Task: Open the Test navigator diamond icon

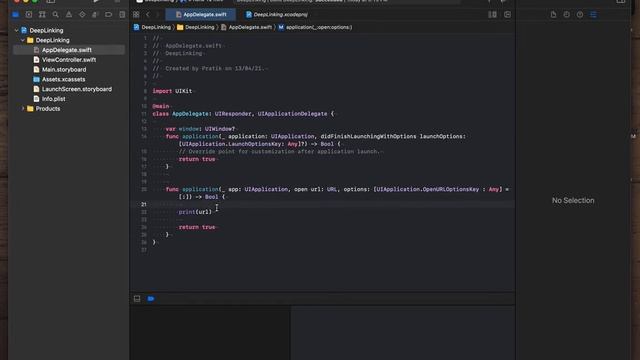Action: [82, 15]
